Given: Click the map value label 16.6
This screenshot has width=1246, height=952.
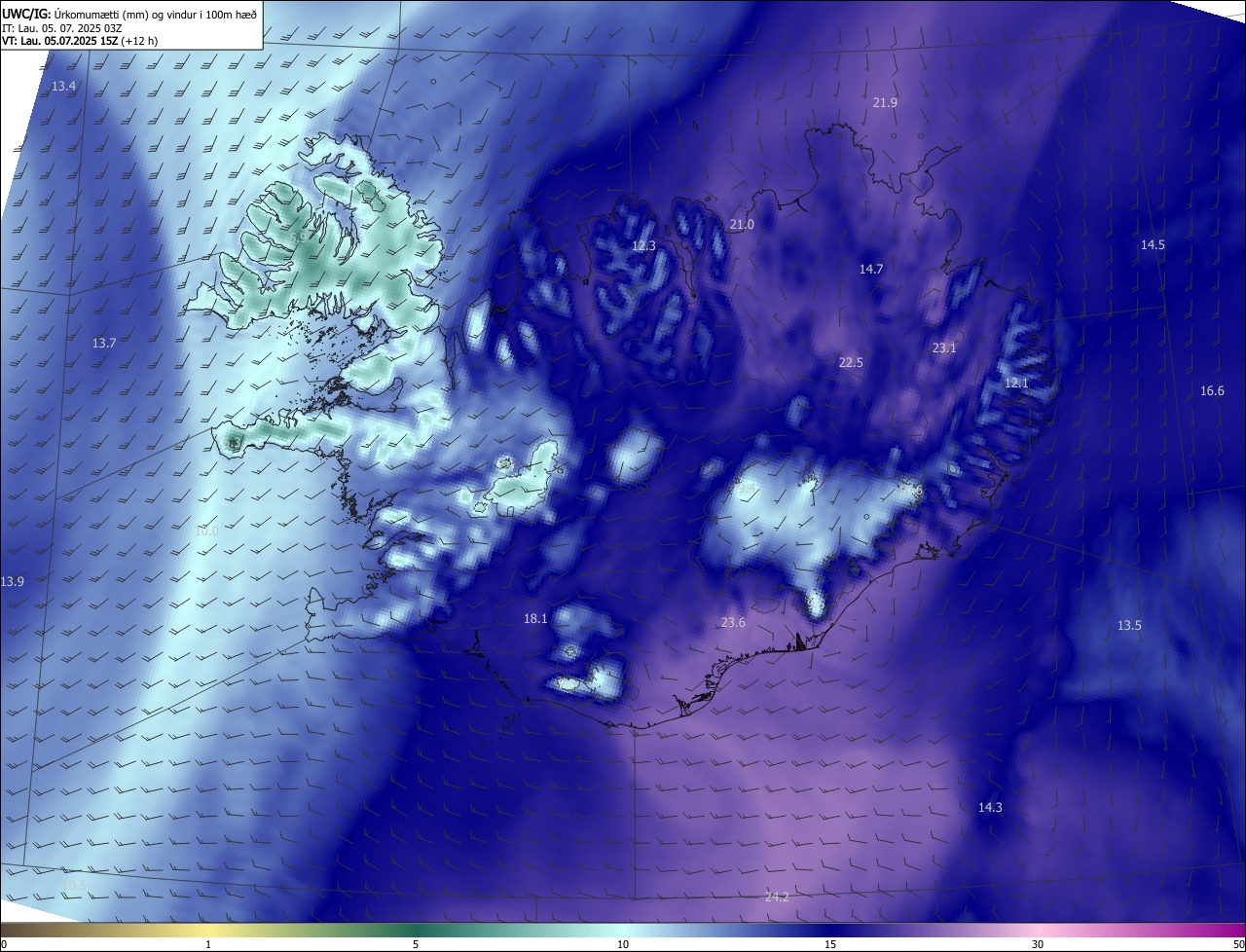Looking at the screenshot, I should coord(1212,391).
